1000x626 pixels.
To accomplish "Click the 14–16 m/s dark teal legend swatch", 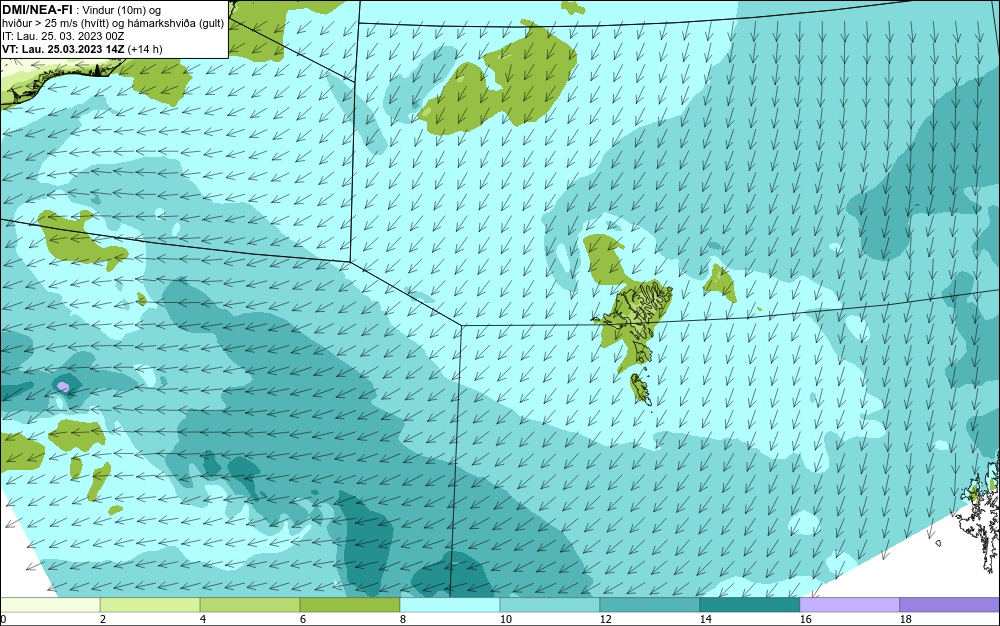I will click(x=749, y=604).
